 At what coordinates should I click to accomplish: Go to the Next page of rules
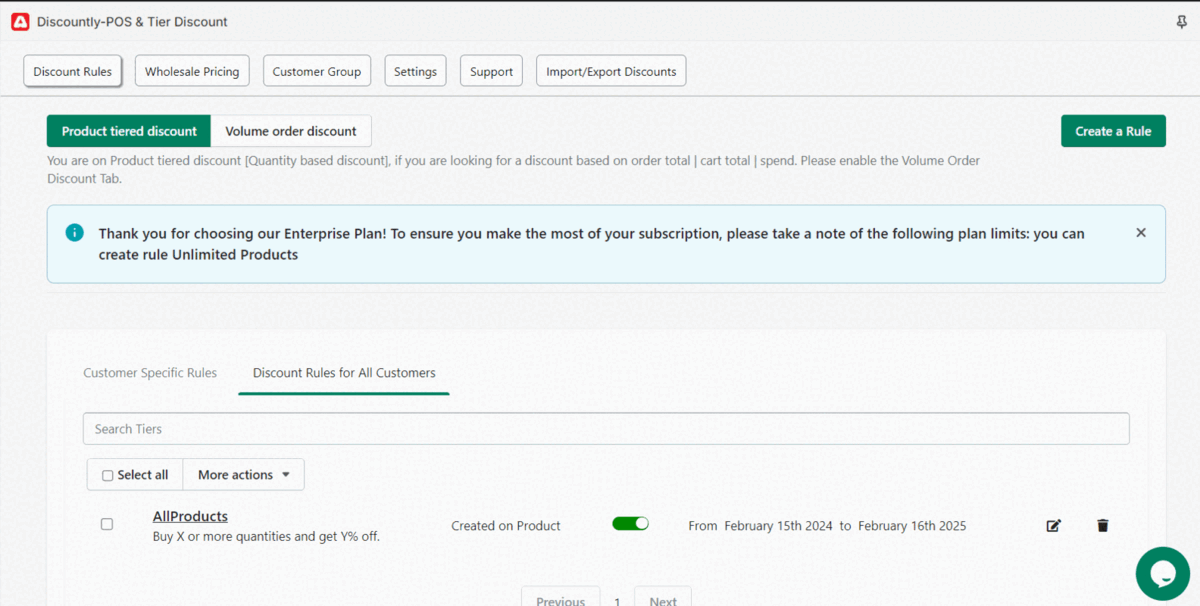(662, 598)
